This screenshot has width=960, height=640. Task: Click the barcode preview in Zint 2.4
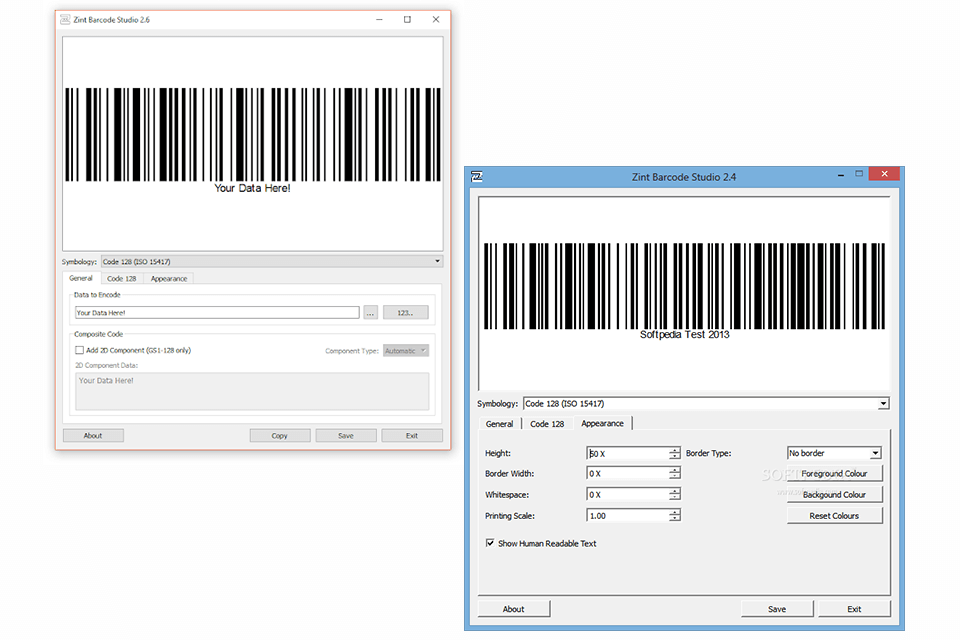pyautogui.click(x=684, y=293)
